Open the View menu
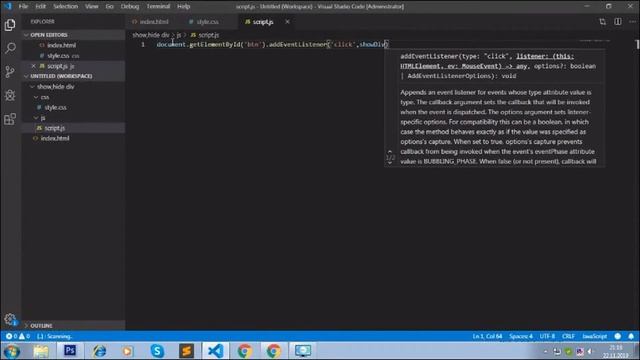This screenshot has height=360, width=640. (x=92, y=6)
